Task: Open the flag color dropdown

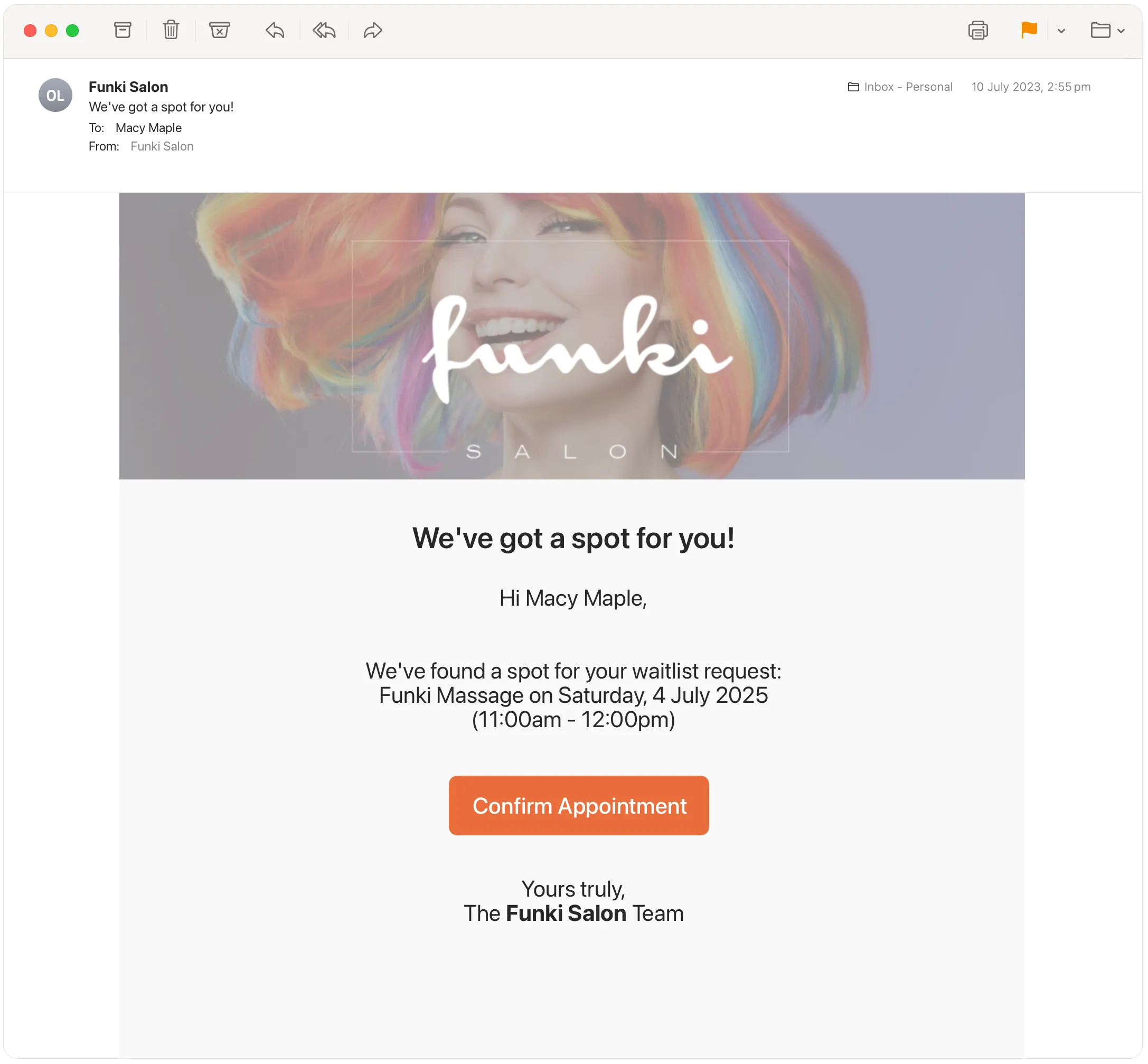Action: 1061,30
